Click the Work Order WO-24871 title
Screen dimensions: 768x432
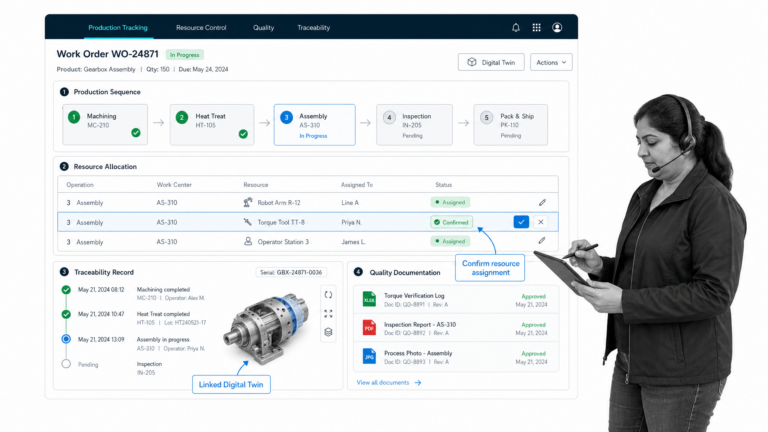[x=107, y=54]
